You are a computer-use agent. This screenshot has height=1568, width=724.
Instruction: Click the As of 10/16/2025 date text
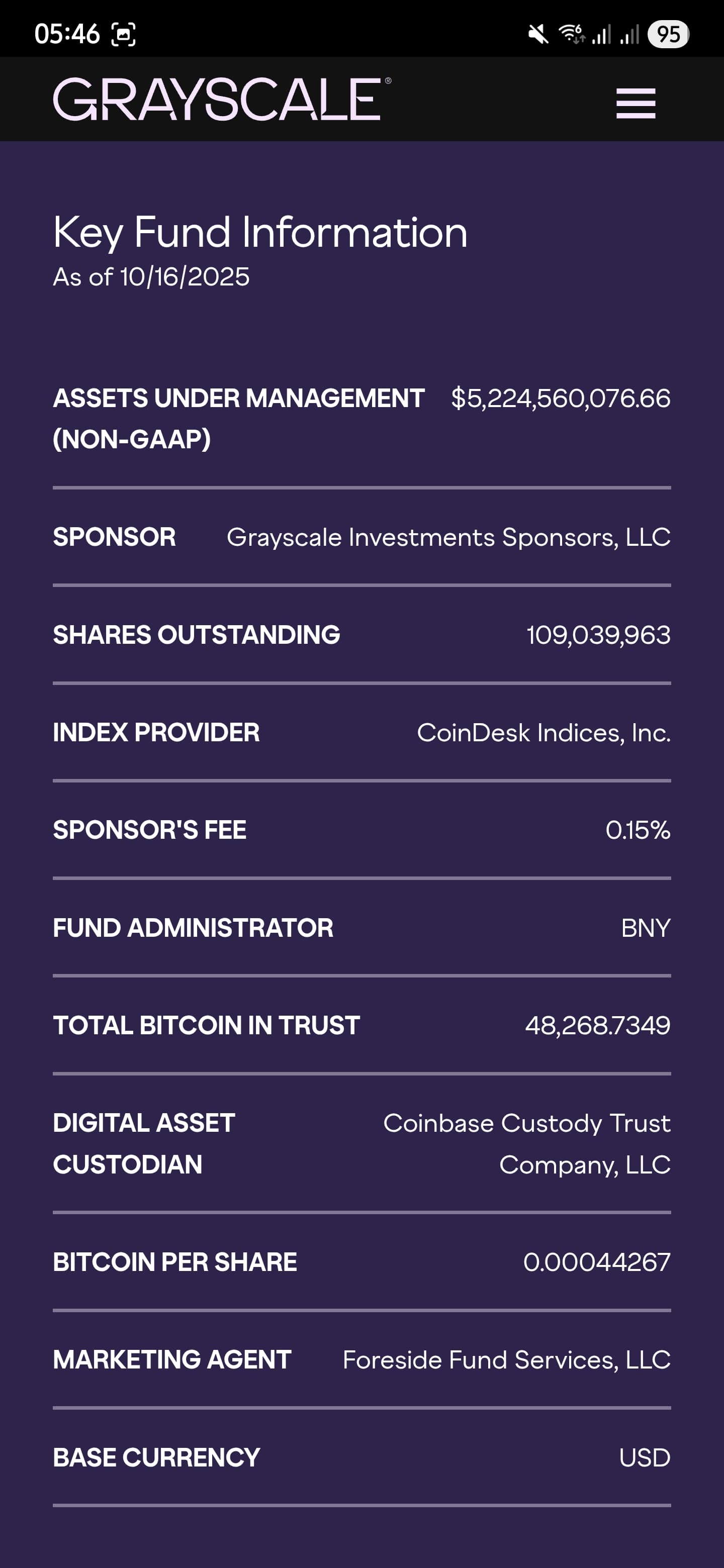point(151,277)
